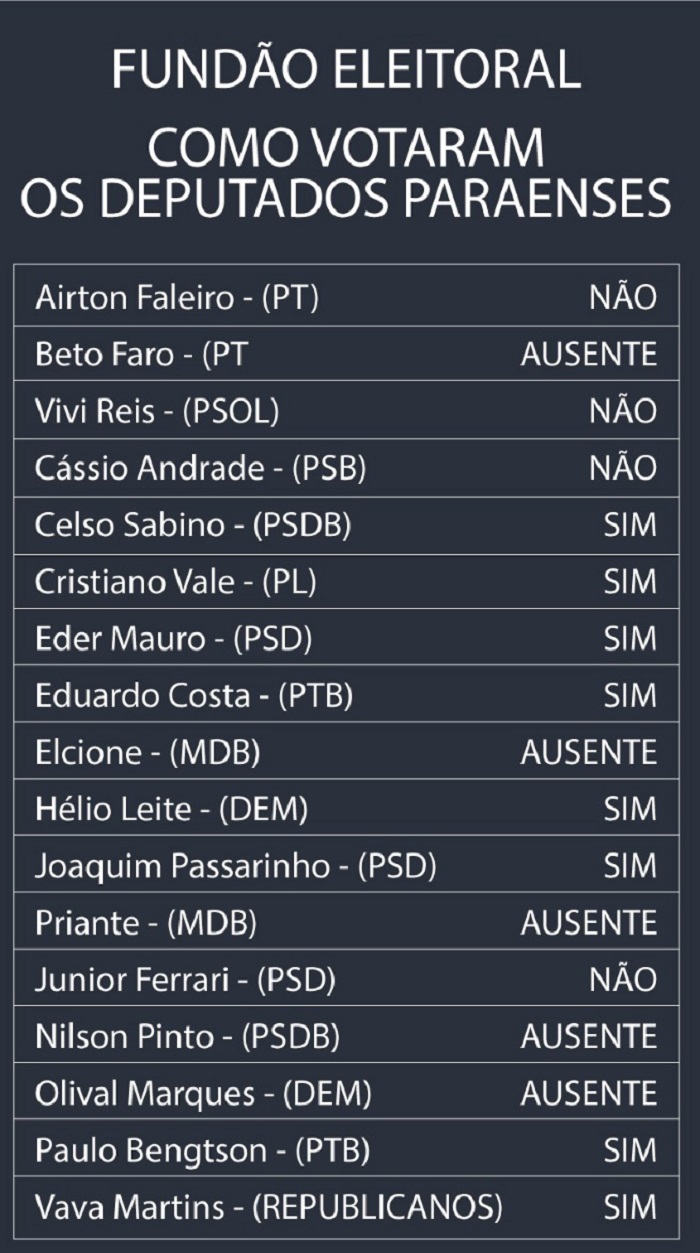The width and height of the screenshot is (700, 1253).
Task: Select the Vava Martins - (REPUBLICANOS) name
Action: pyautogui.click(x=269, y=1207)
